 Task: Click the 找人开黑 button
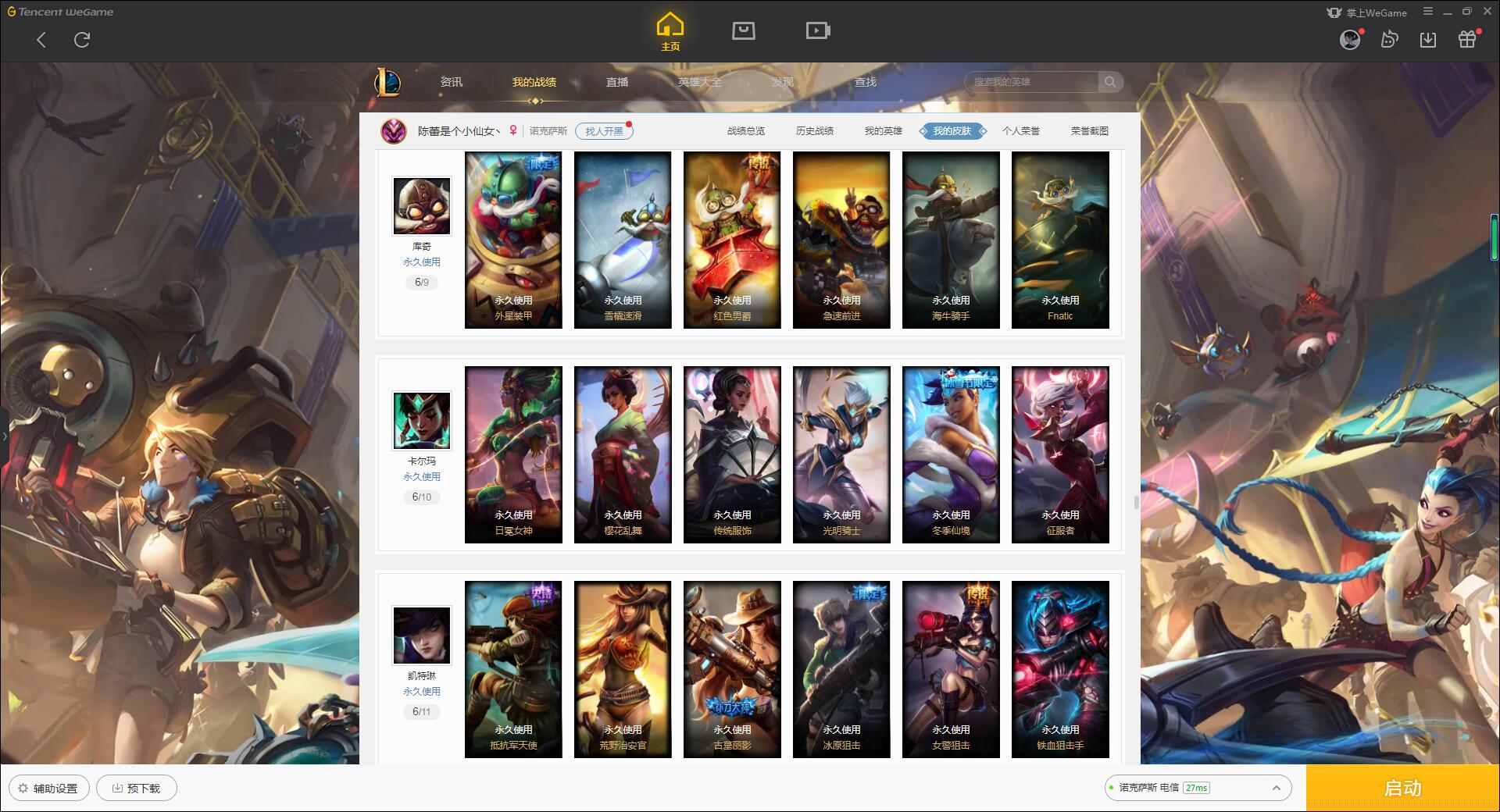(x=604, y=131)
